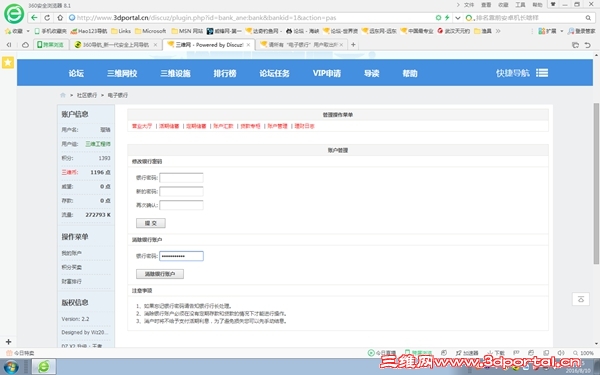
Task: Open the extensions dropdown arrow
Action: coord(562,31)
